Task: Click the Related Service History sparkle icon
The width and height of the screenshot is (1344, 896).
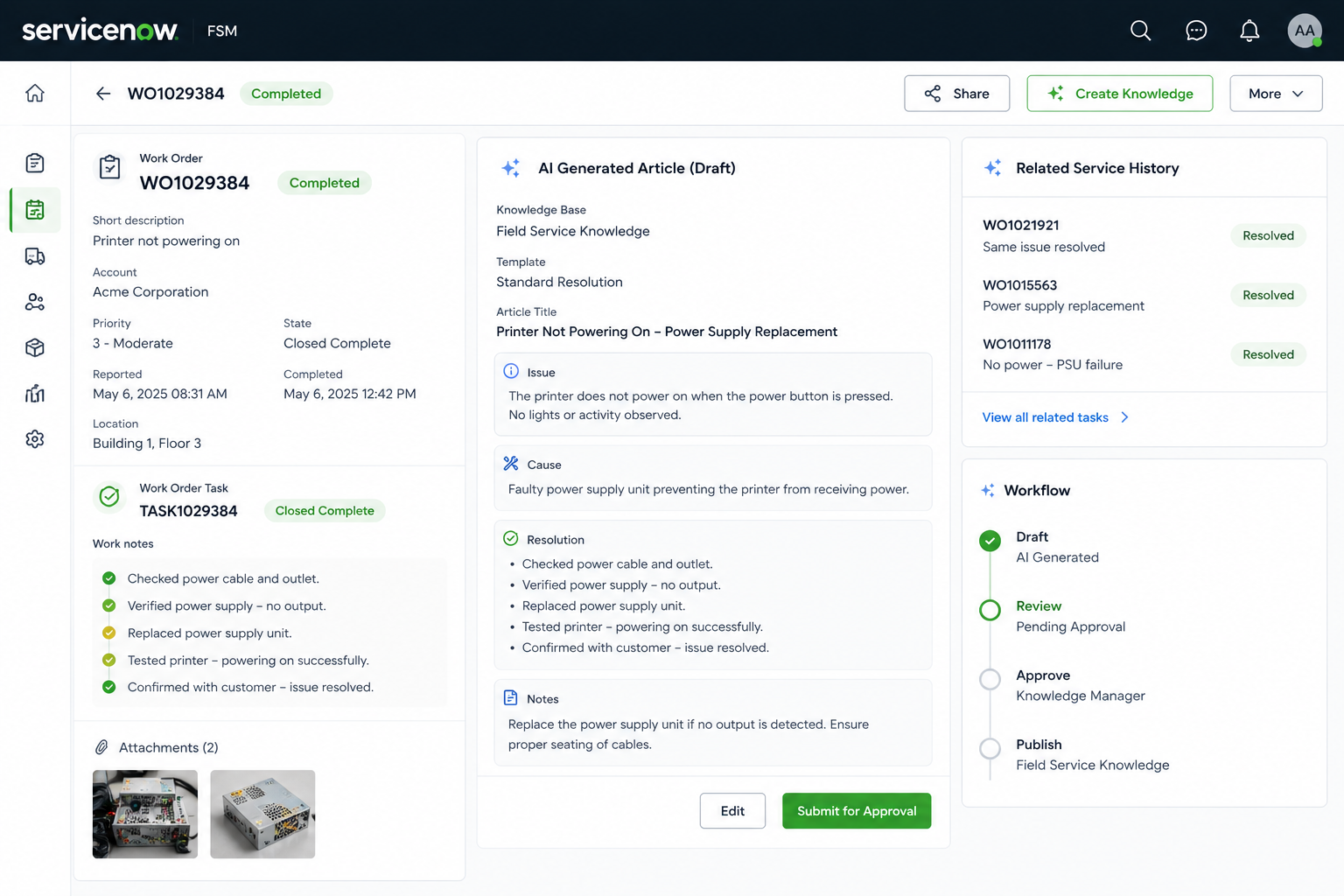Action: pos(992,168)
